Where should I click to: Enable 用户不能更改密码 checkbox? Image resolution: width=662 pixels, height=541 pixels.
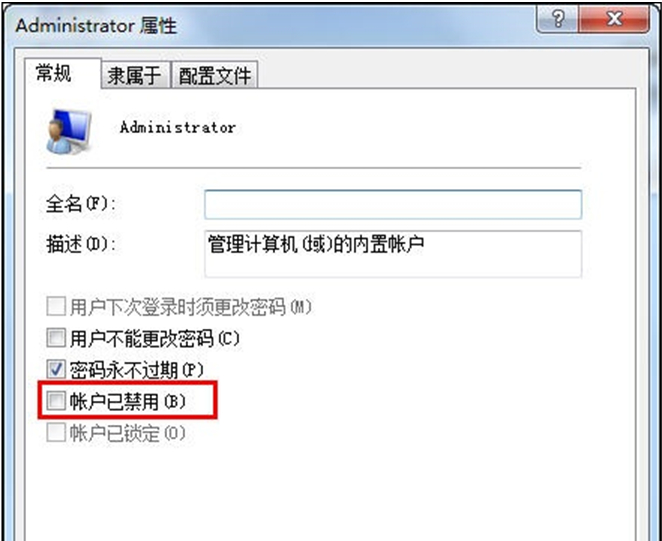tap(56, 338)
